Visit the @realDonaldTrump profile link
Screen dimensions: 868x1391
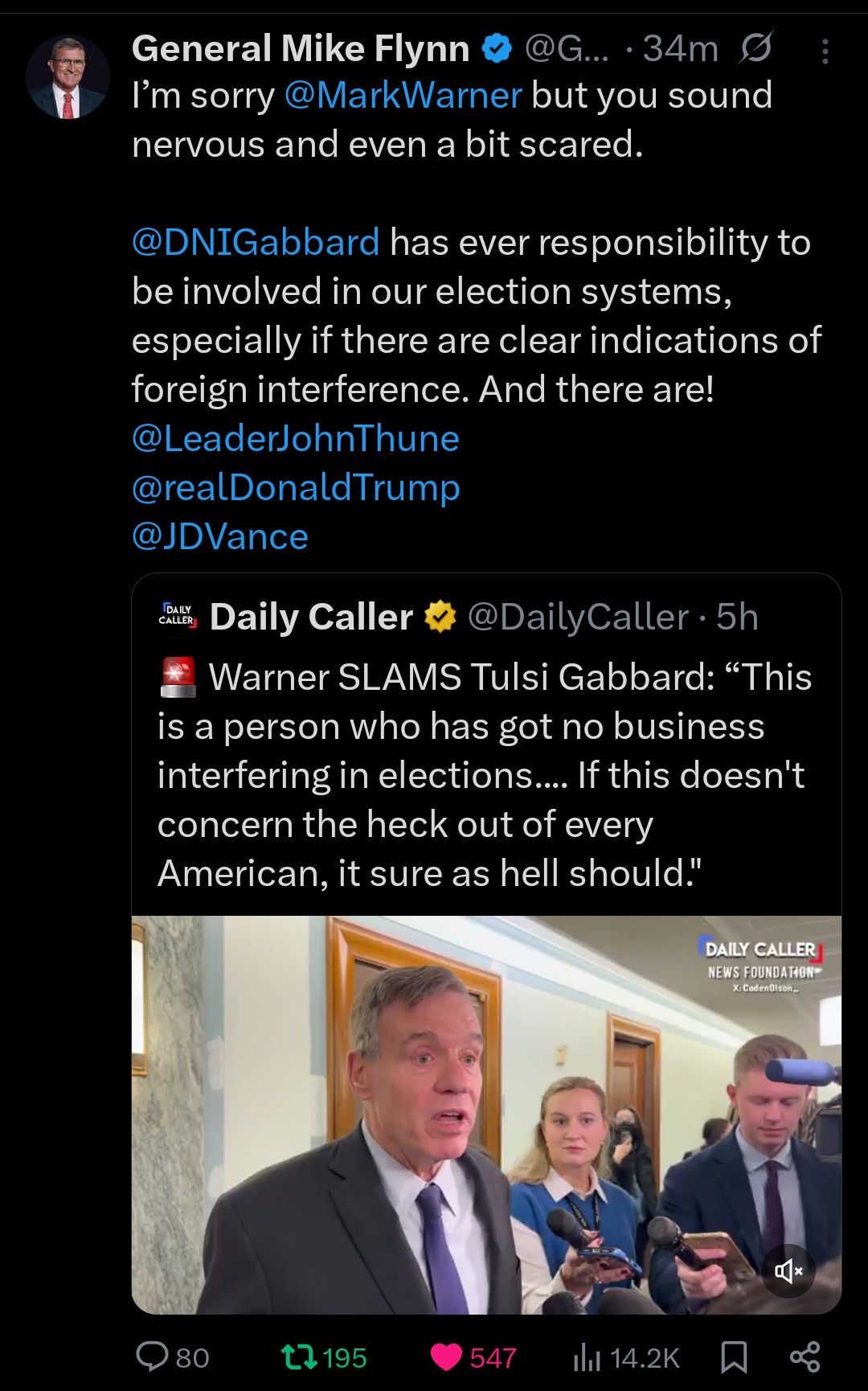pyautogui.click(x=296, y=488)
